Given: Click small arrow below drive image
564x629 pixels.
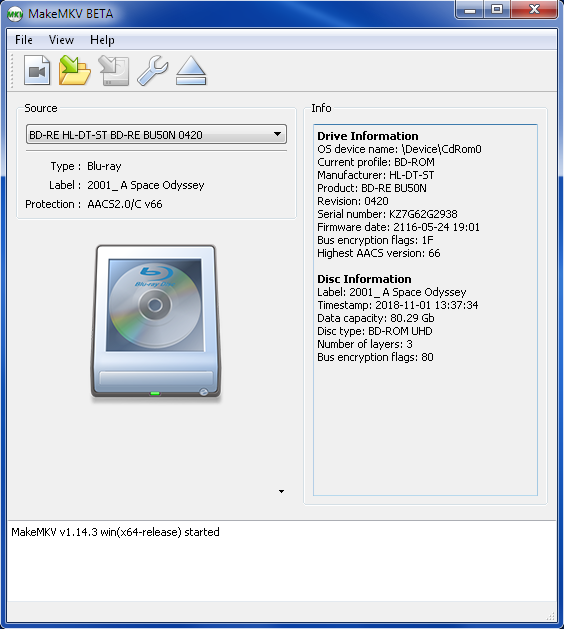Looking at the screenshot, I should point(281,491).
